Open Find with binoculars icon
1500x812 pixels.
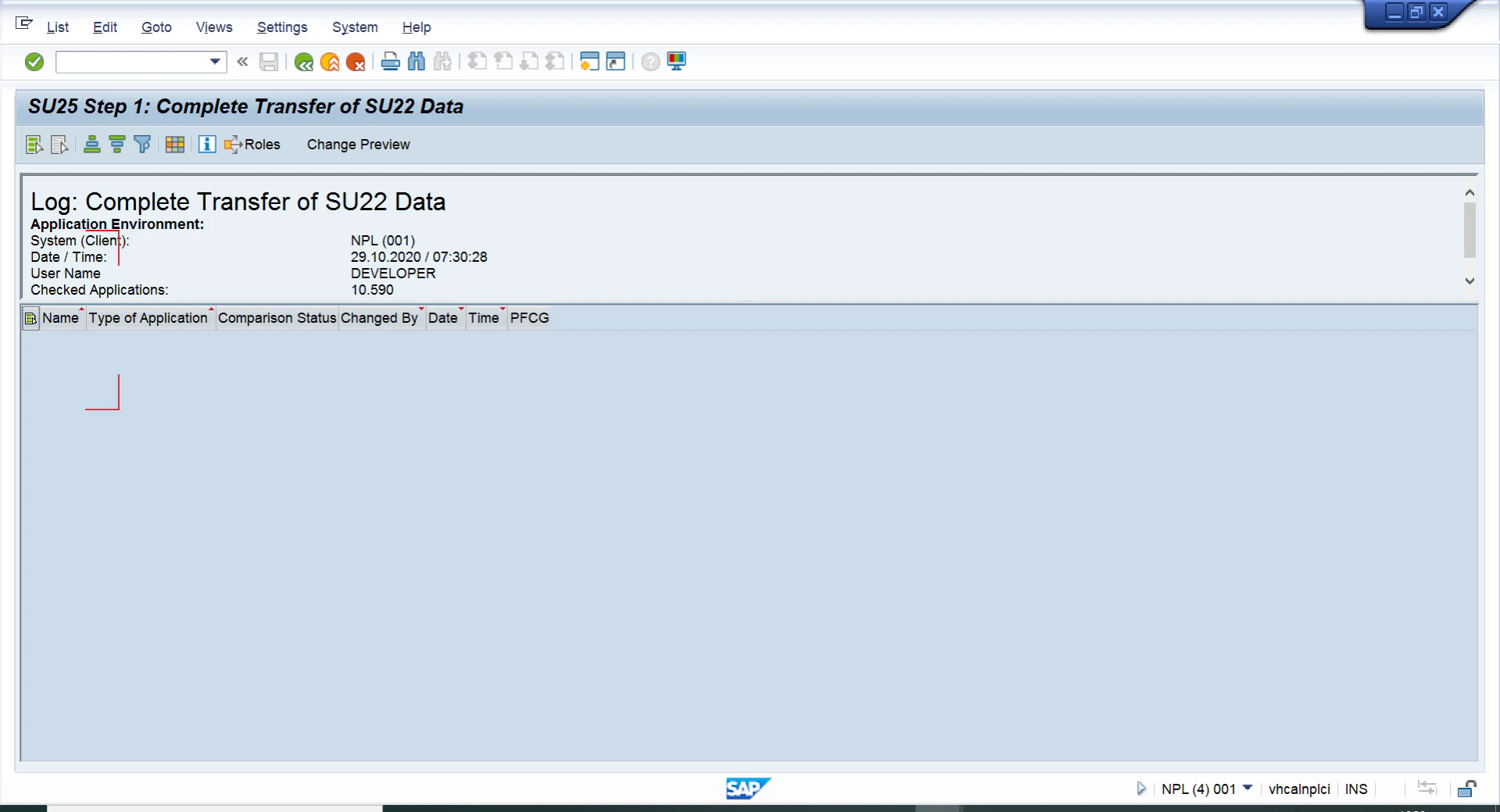[417, 62]
